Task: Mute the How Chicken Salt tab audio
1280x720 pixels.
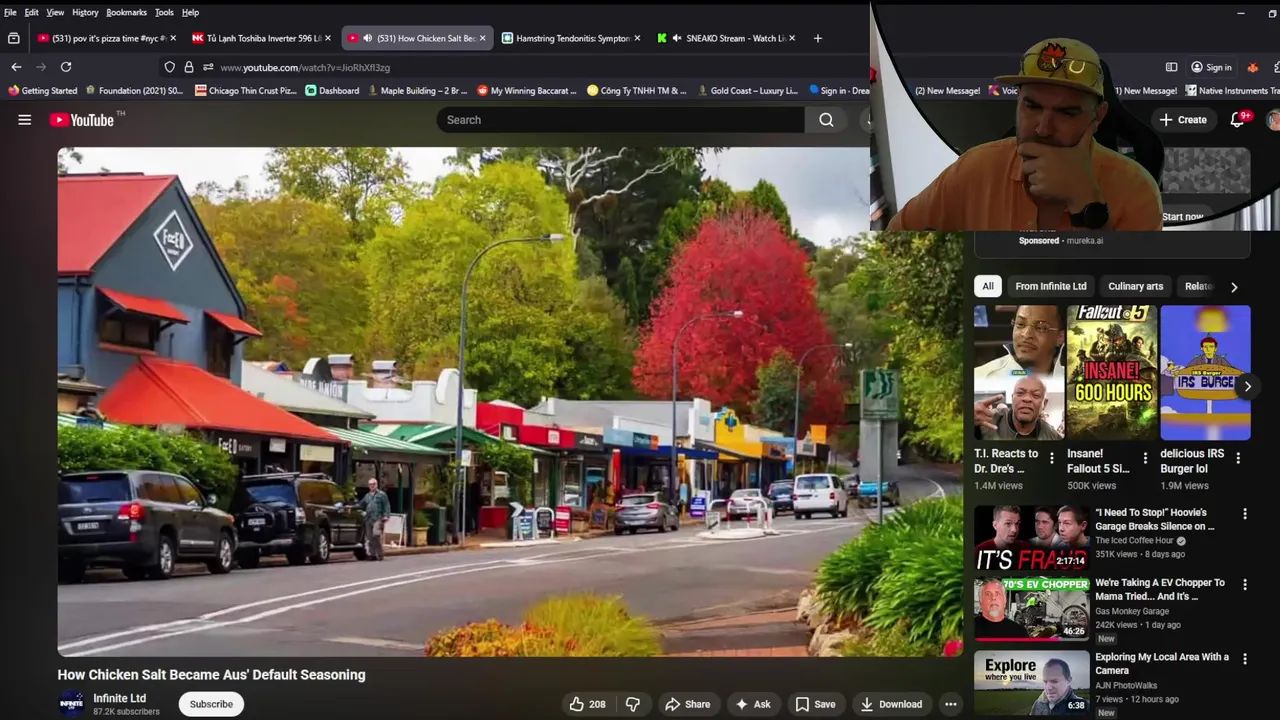Action: point(368,38)
